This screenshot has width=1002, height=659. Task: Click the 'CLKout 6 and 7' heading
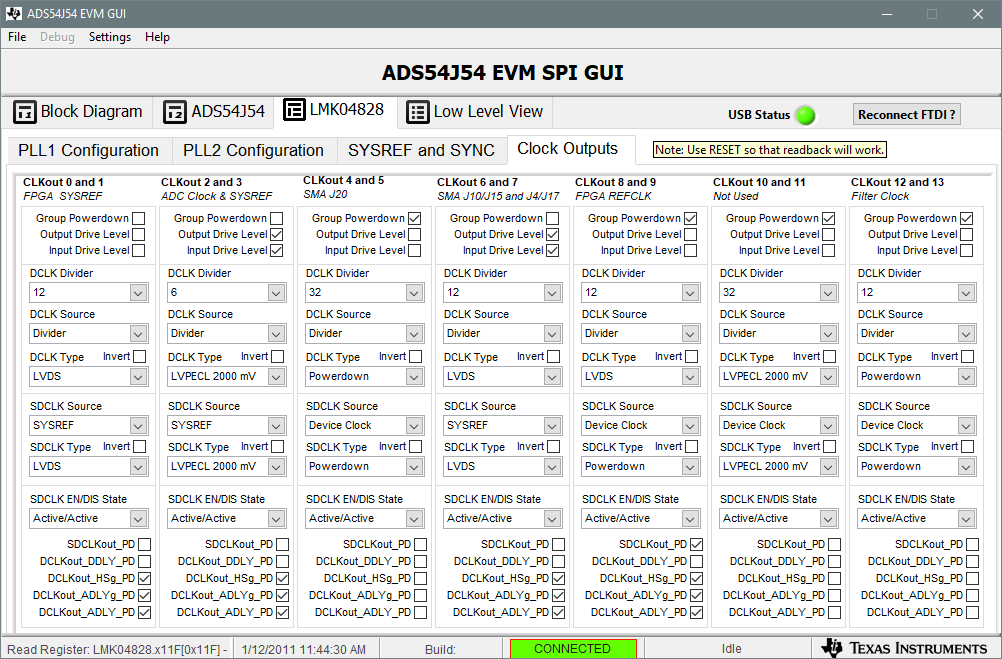[477, 182]
